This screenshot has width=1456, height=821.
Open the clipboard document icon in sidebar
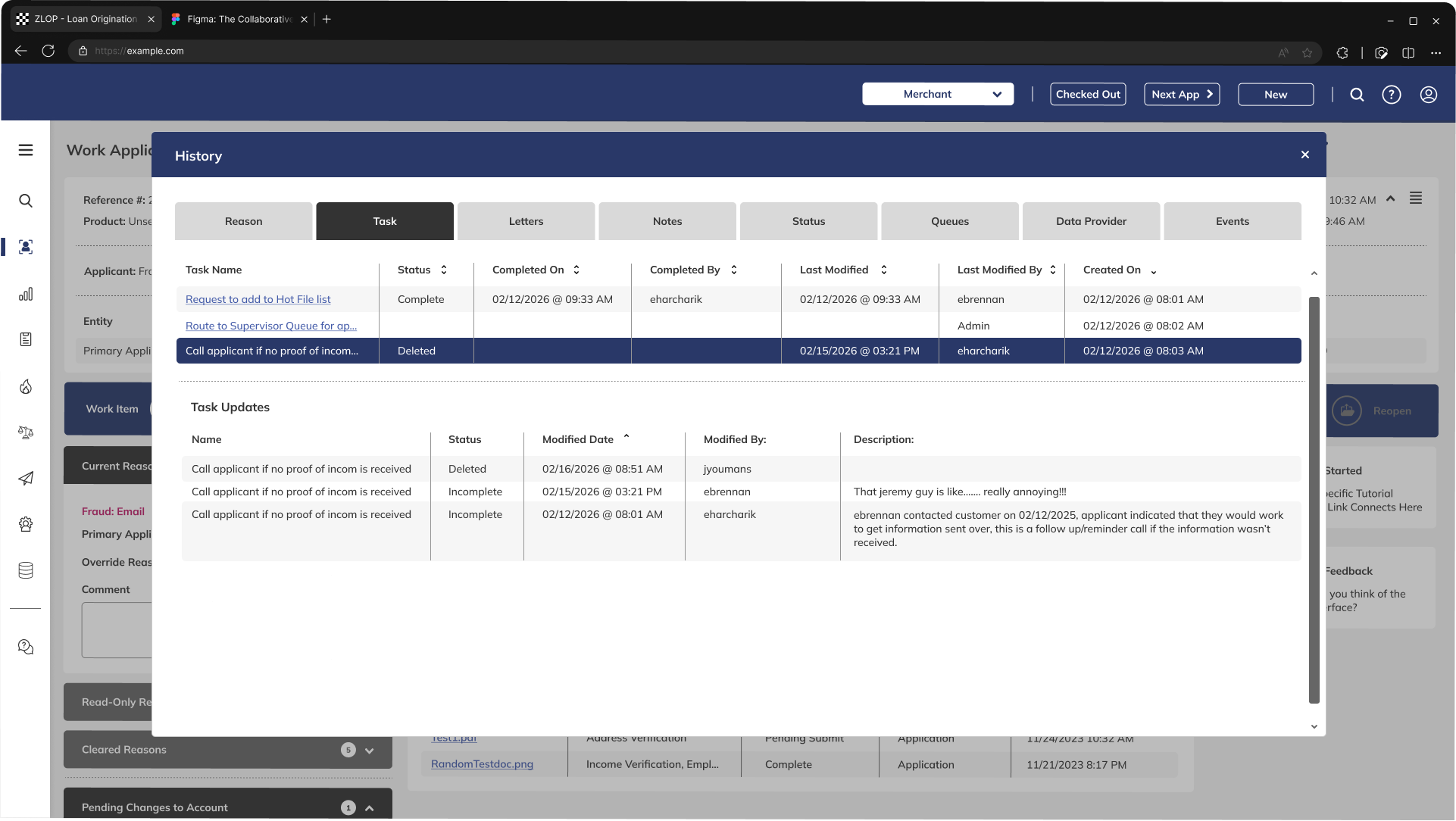coord(26,339)
